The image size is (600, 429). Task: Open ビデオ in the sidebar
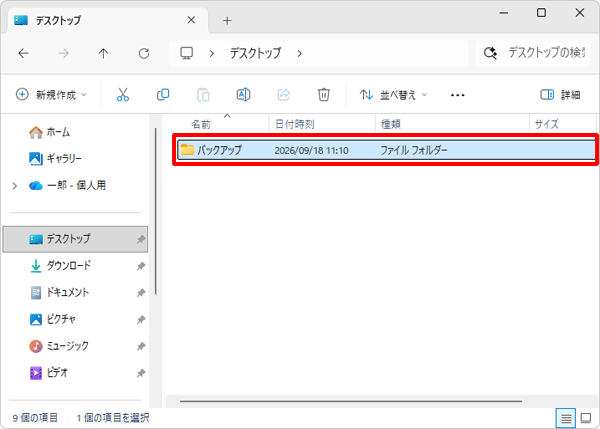(49, 373)
